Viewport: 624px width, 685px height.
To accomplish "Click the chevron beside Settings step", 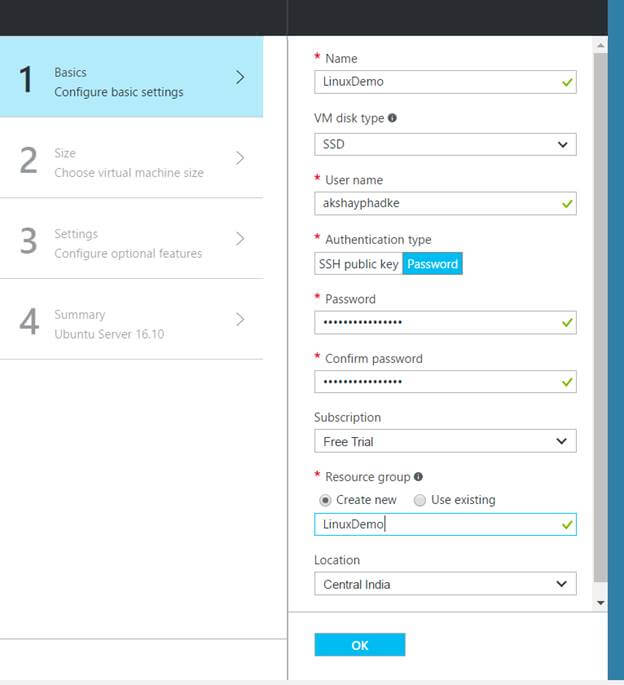I will point(240,239).
